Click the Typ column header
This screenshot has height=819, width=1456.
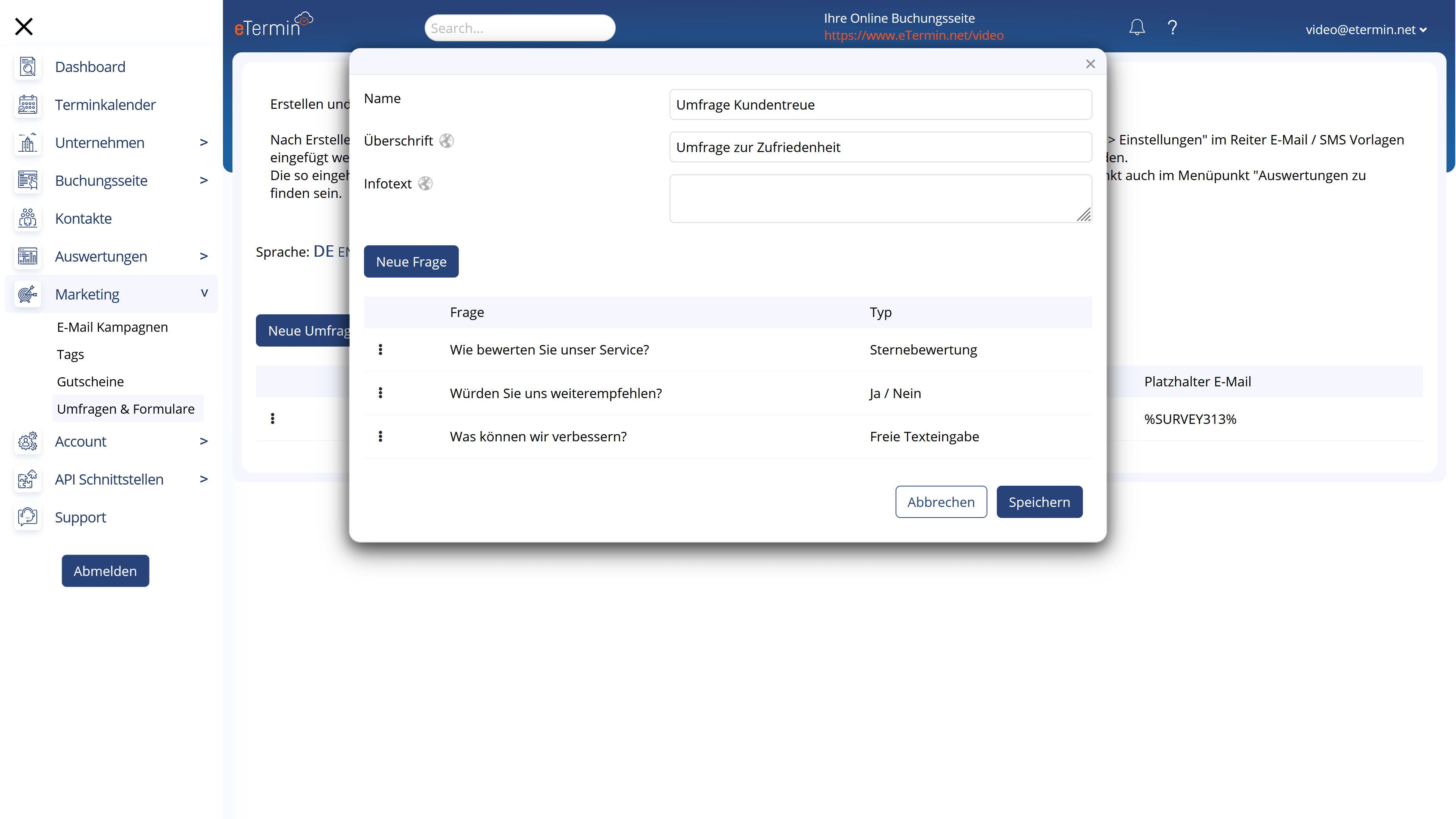coord(880,312)
